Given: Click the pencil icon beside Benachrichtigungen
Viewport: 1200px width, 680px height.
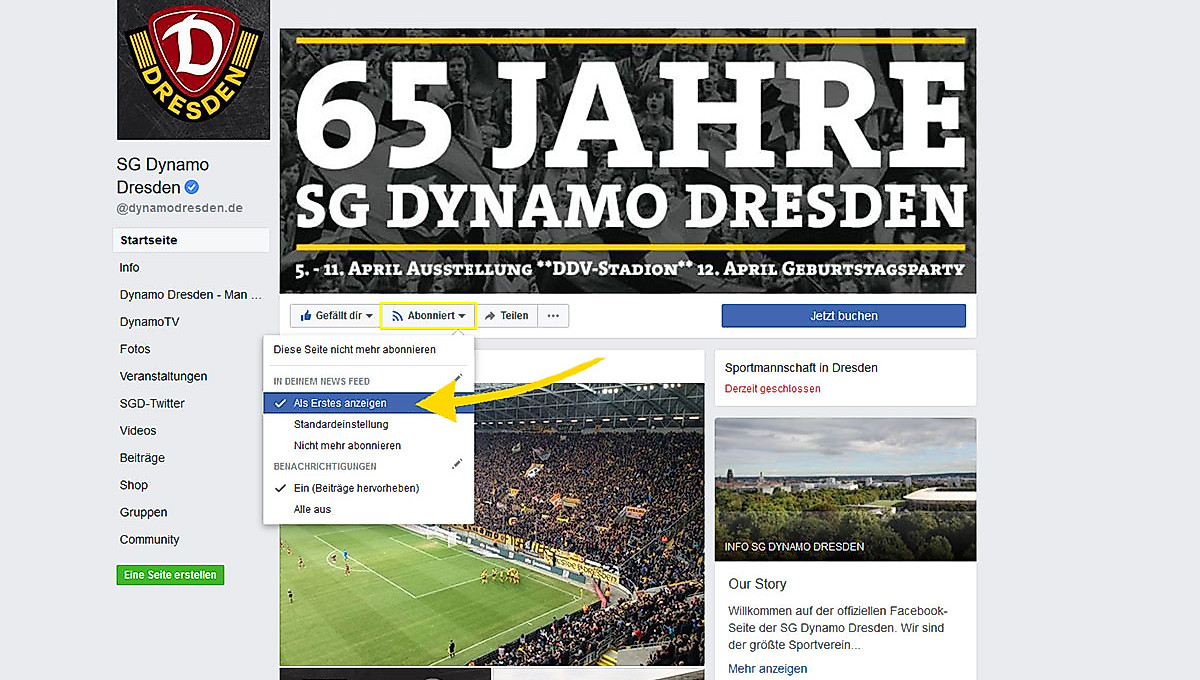Looking at the screenshot, I should (x=457, y=464).
